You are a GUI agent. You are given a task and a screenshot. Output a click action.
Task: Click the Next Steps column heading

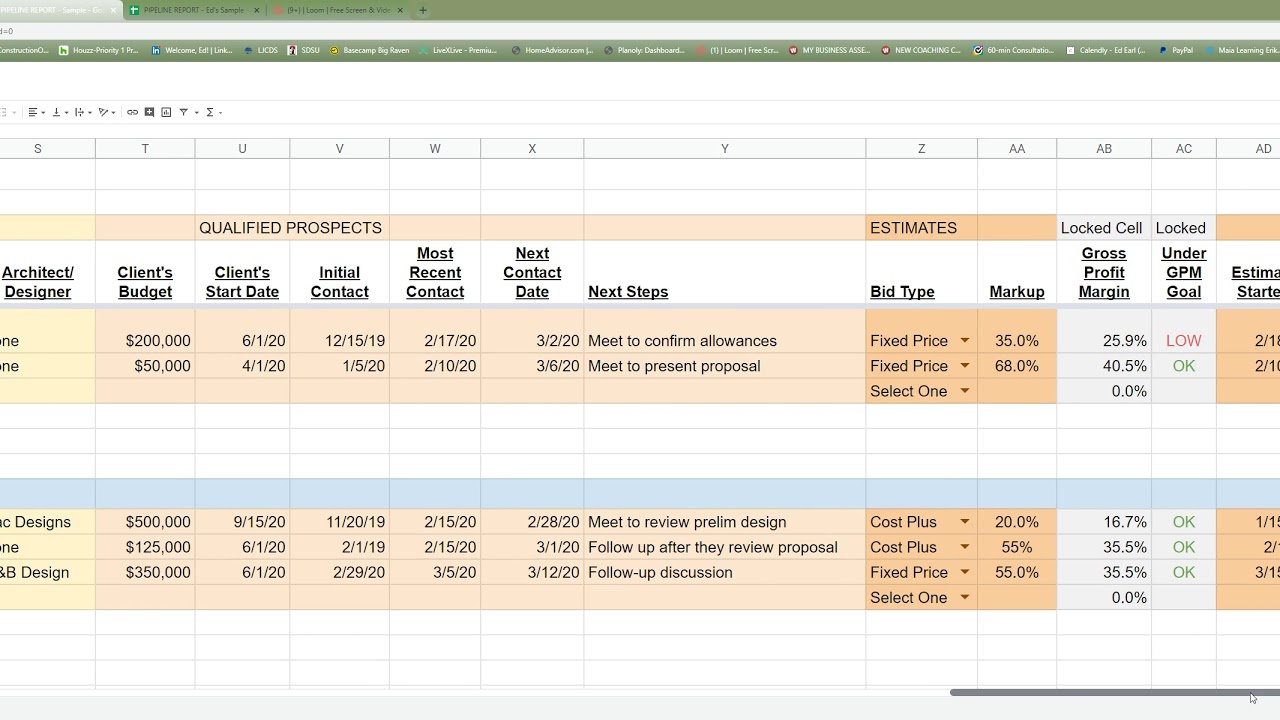click(628, 292)
